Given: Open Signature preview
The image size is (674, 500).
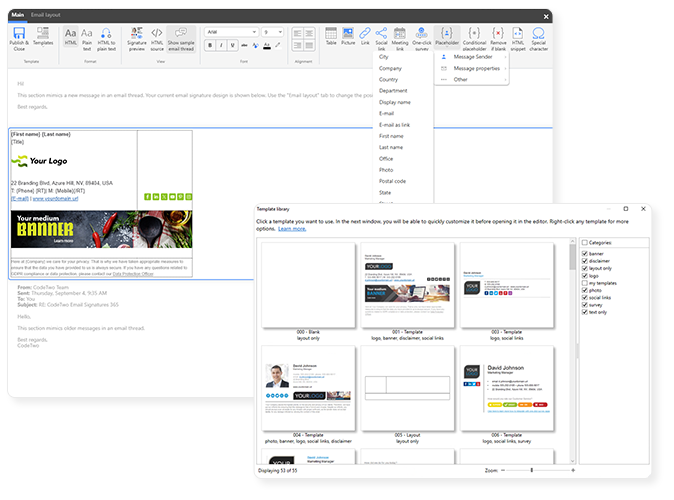Looking at the screenshot, I should pos(137,39).
